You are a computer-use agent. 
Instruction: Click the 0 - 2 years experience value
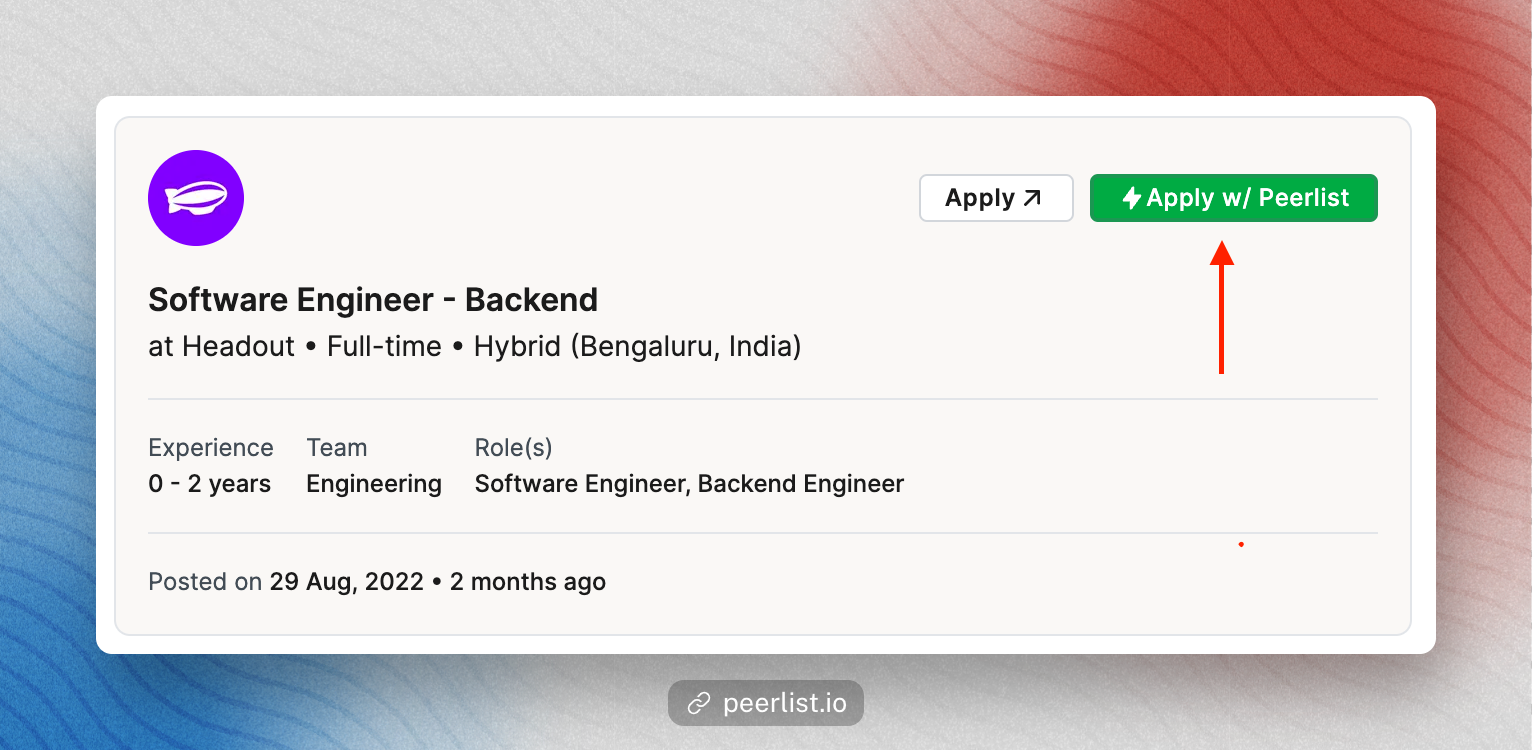click(210, 484)
